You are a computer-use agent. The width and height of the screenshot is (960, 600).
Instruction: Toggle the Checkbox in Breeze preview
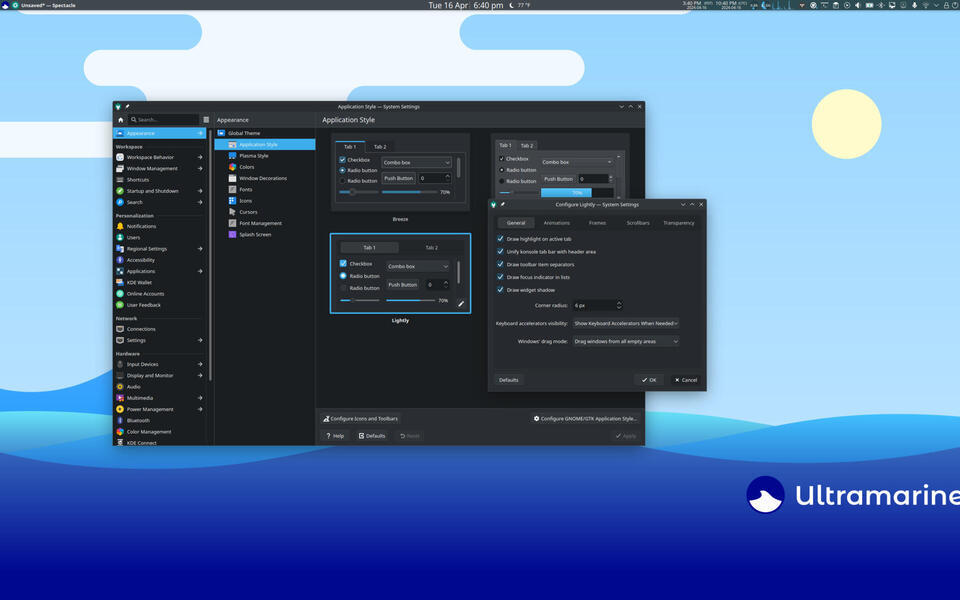coord(354,160)
